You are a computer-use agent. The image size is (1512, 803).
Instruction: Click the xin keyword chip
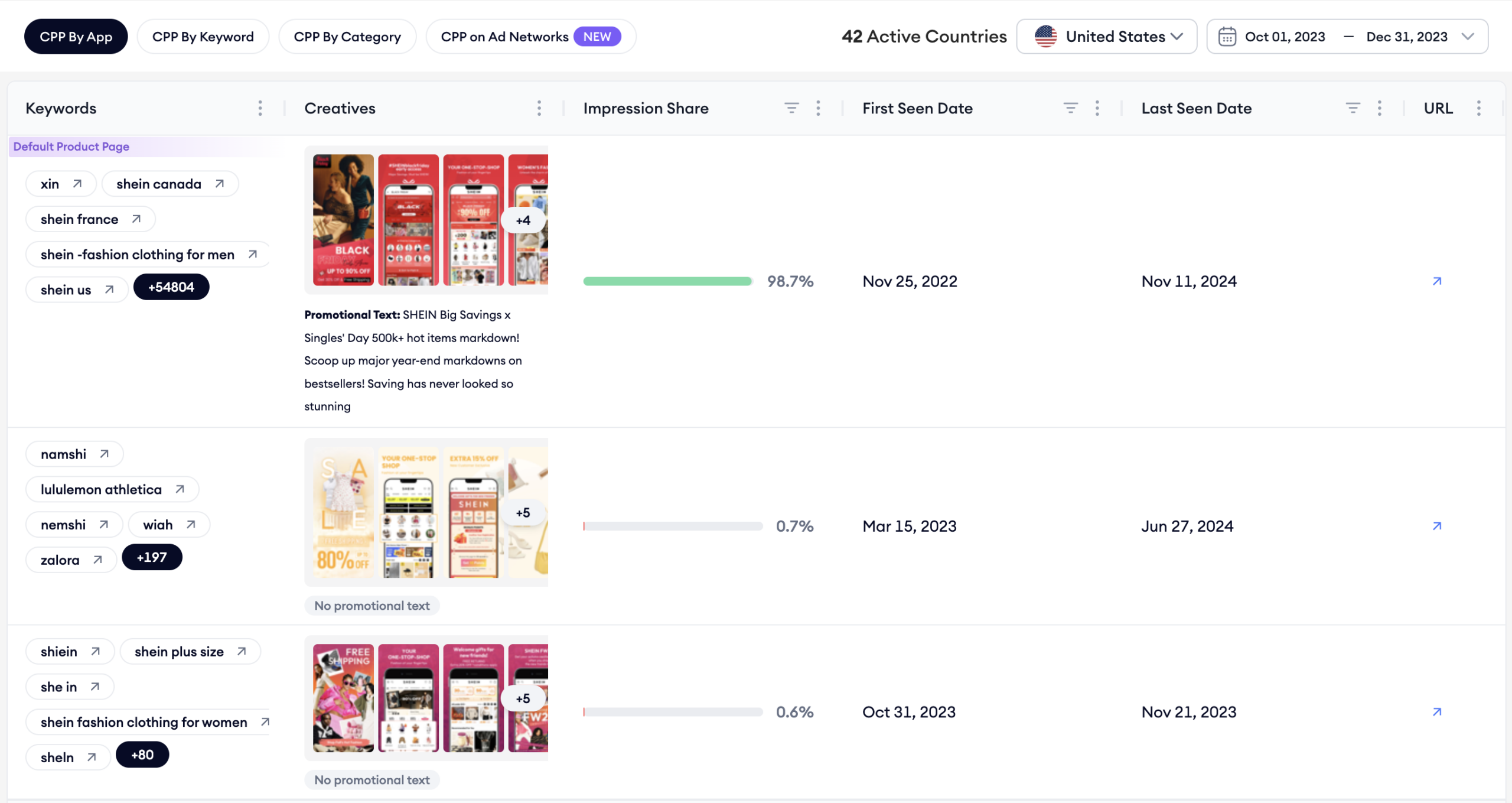(61, 184)
